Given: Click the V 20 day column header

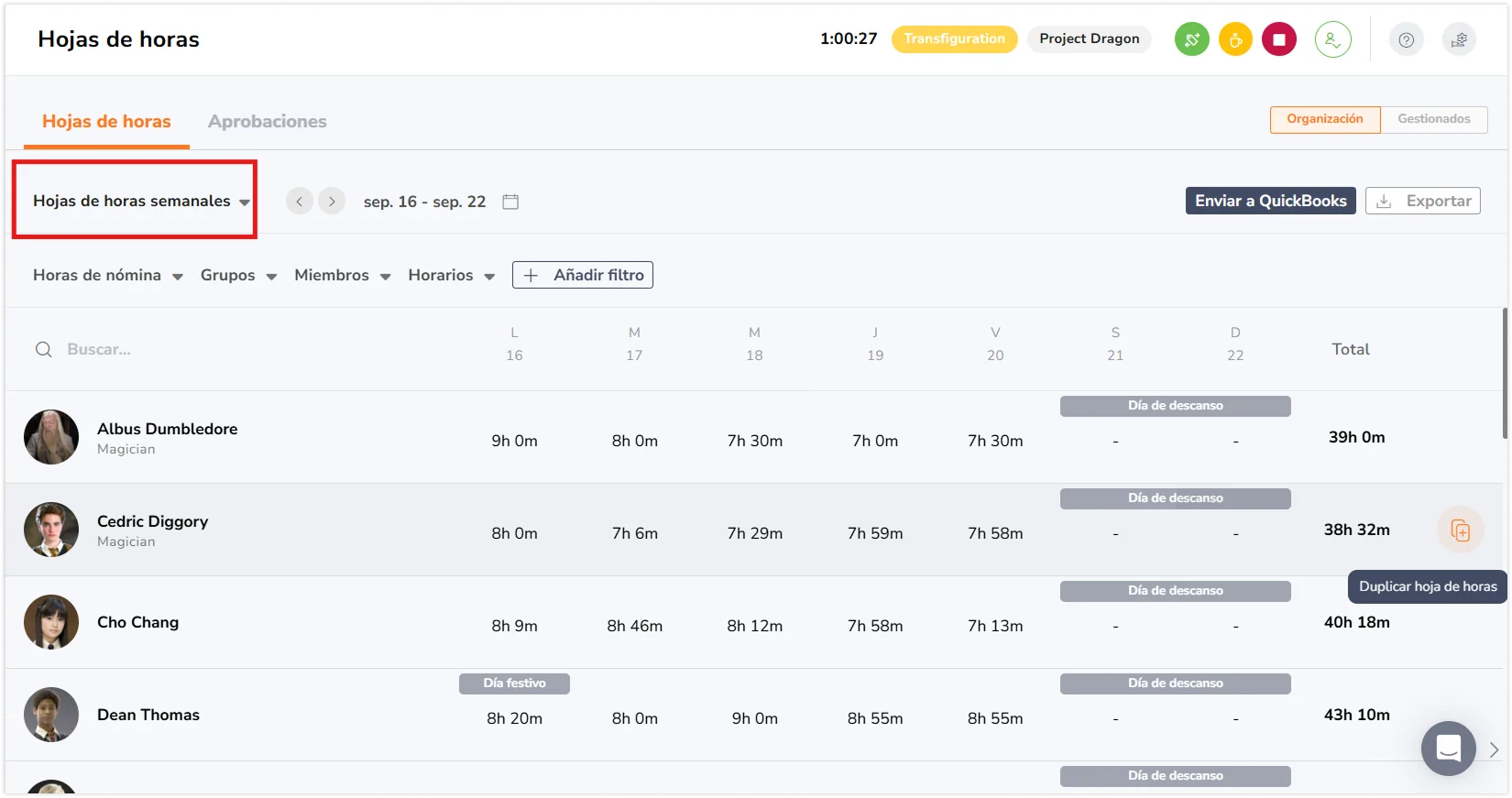Looking at the screenshot, I should [995, 344].
